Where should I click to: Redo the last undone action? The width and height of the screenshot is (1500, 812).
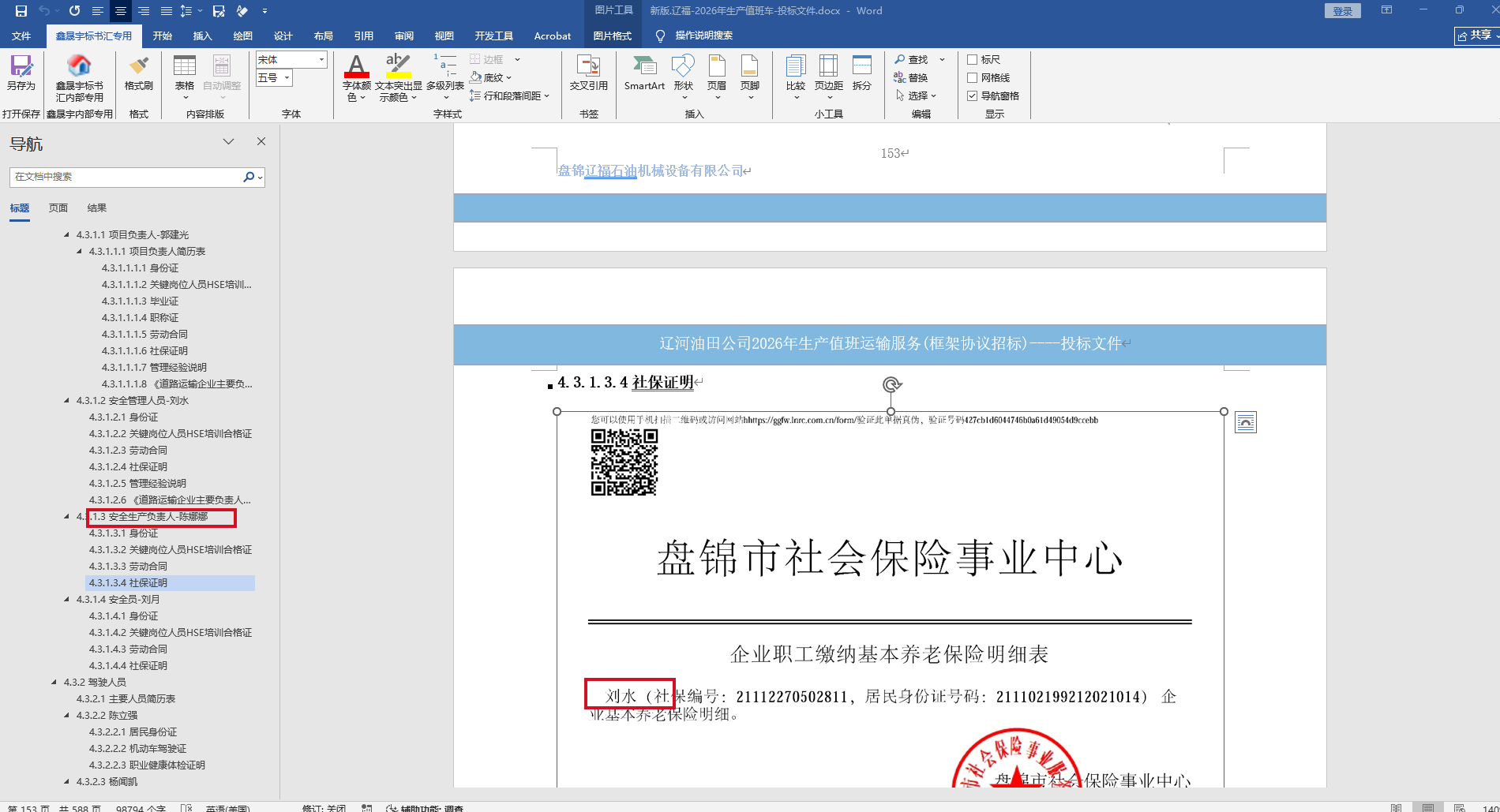click(x=74, y=11)
